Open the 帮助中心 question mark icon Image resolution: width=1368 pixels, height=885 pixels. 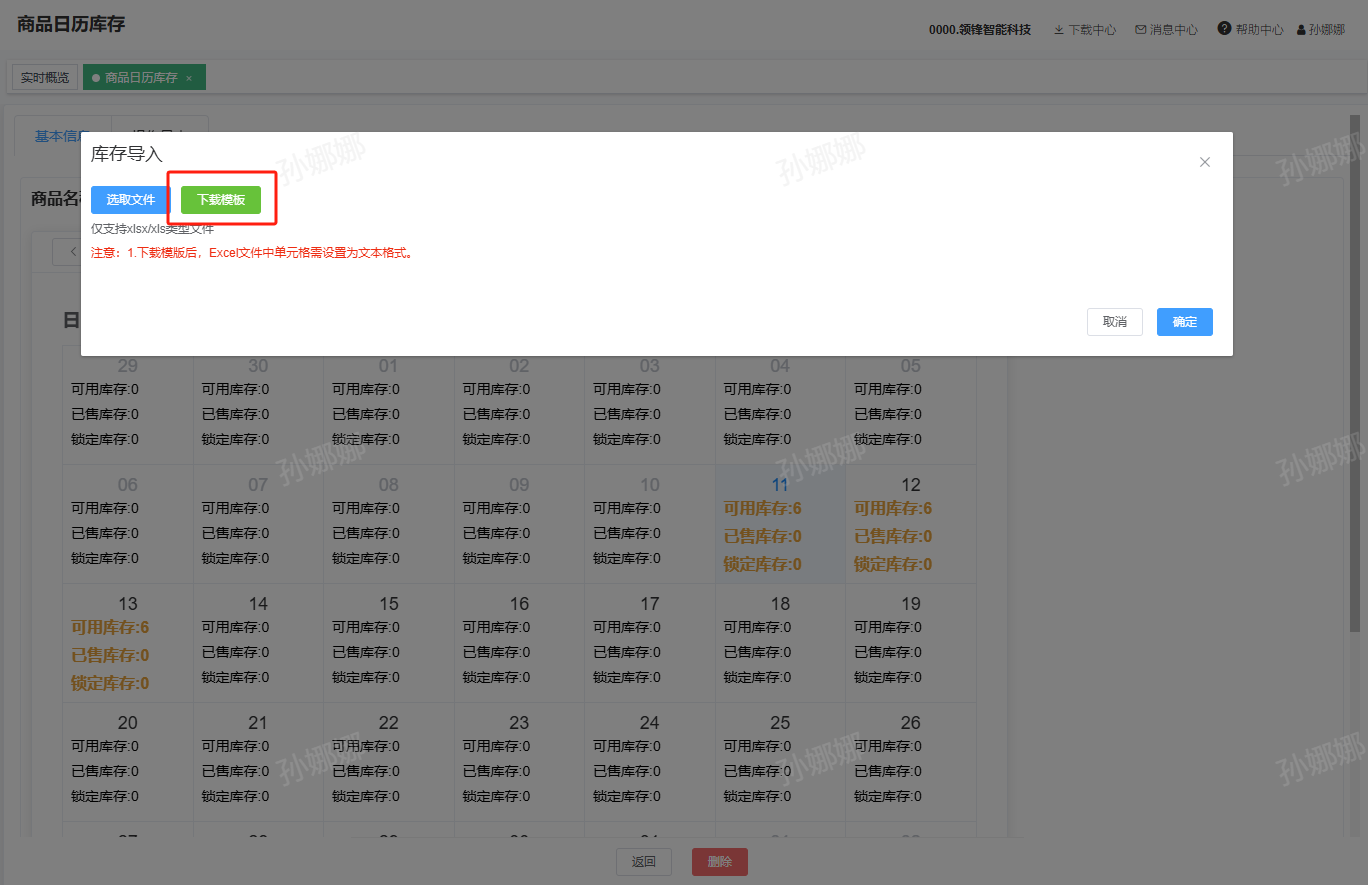click(1224, 28)
